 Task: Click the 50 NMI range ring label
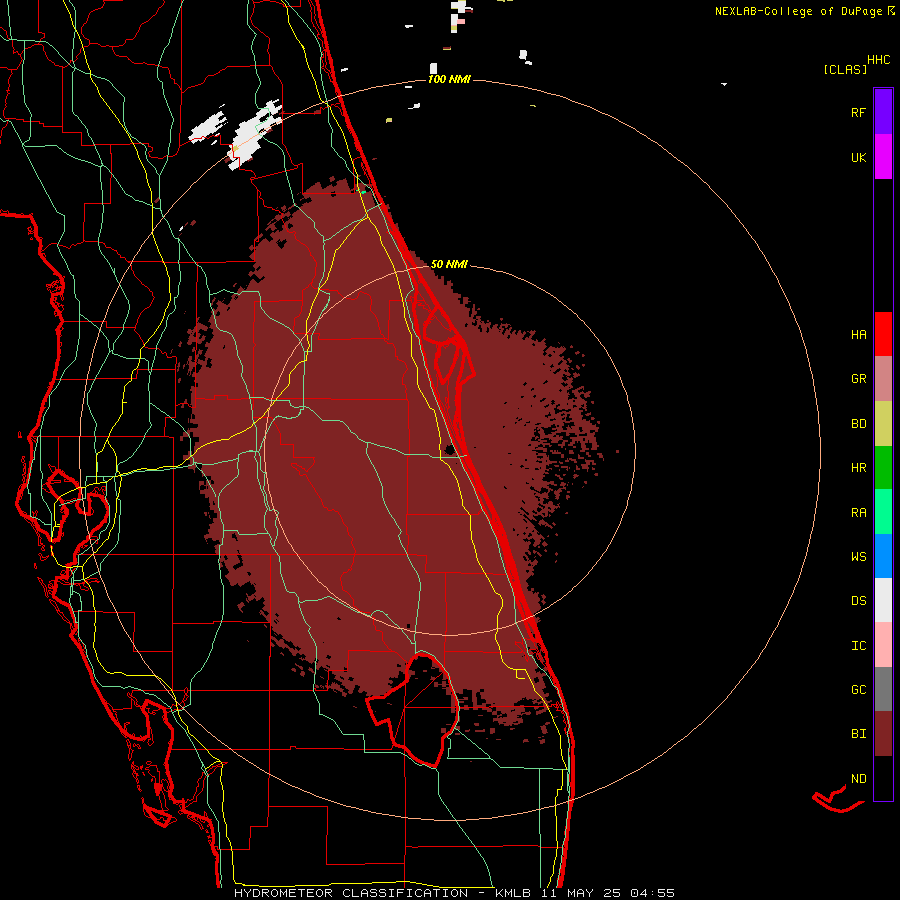449,264
